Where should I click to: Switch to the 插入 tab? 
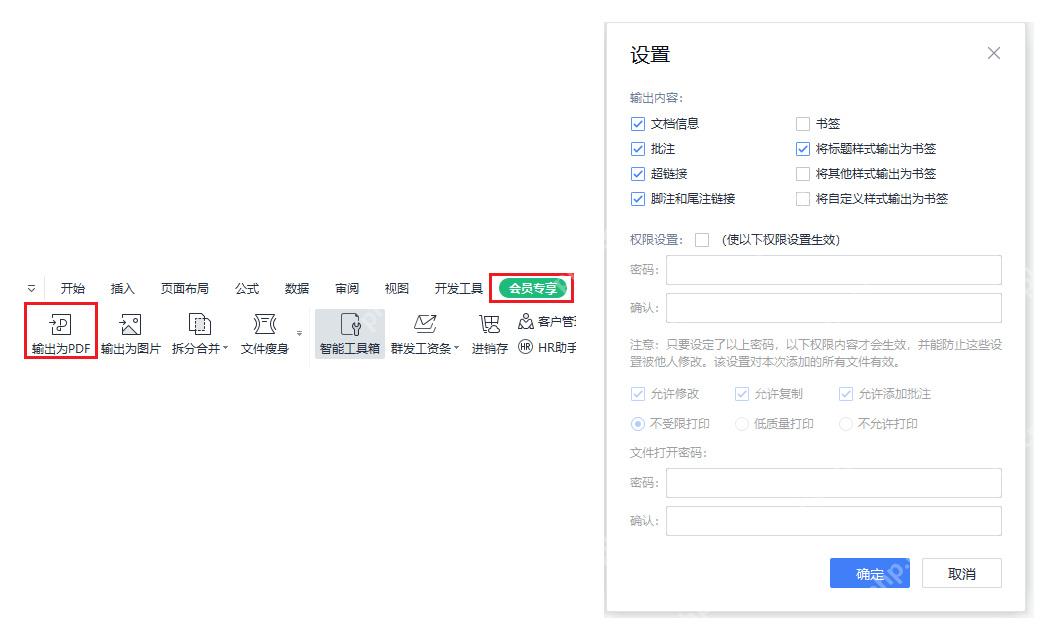coord(123,288)
